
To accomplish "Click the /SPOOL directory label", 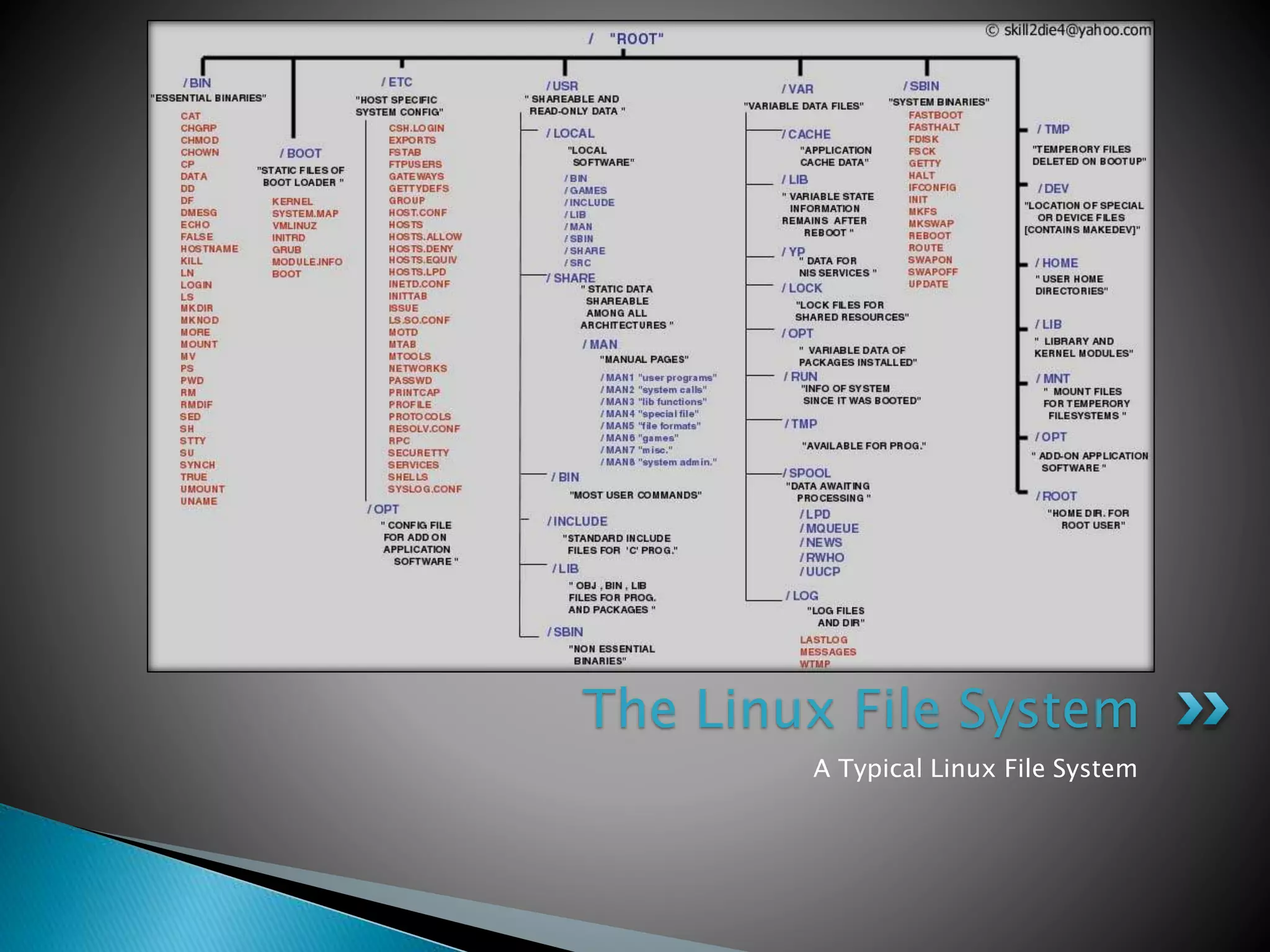I will click(x=806, y=473).
